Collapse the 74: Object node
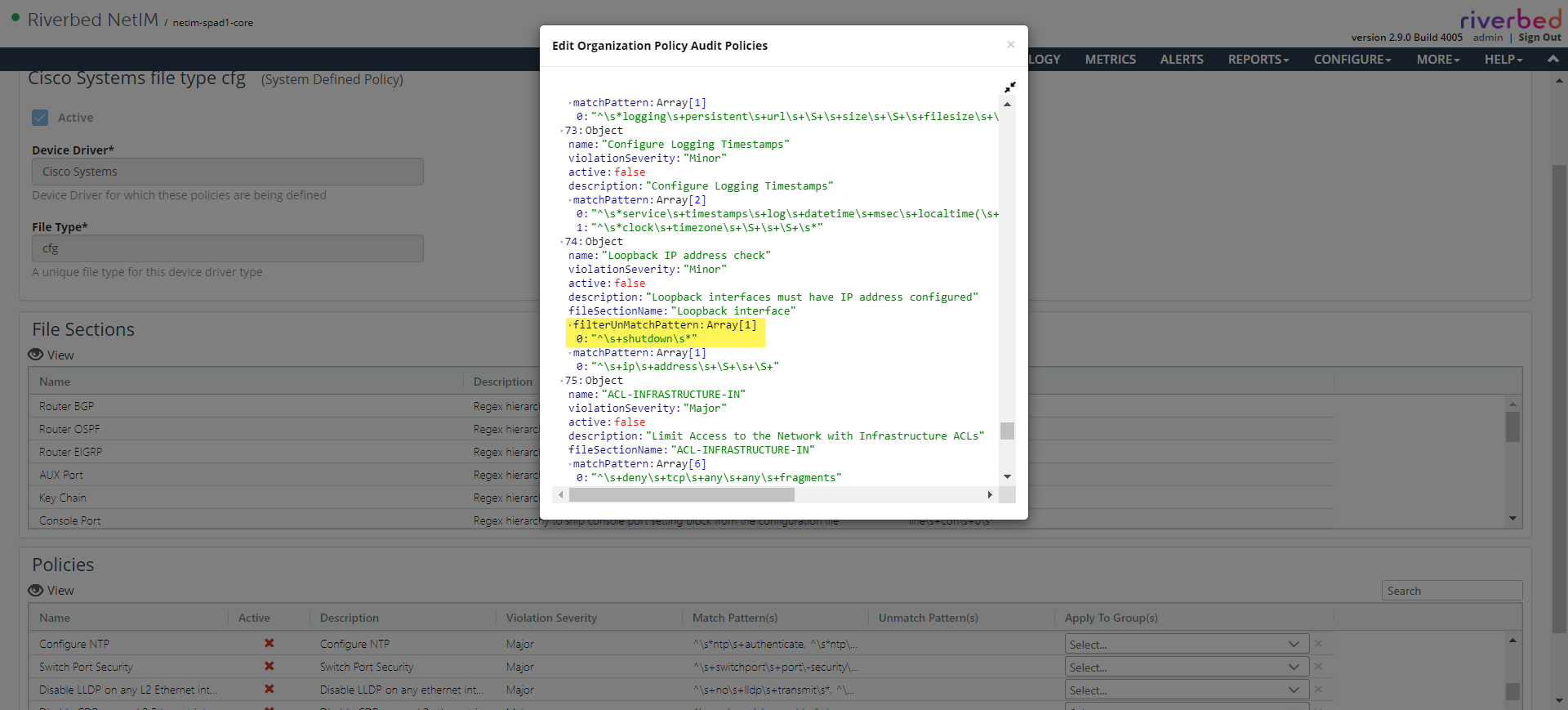 [562, 243]
